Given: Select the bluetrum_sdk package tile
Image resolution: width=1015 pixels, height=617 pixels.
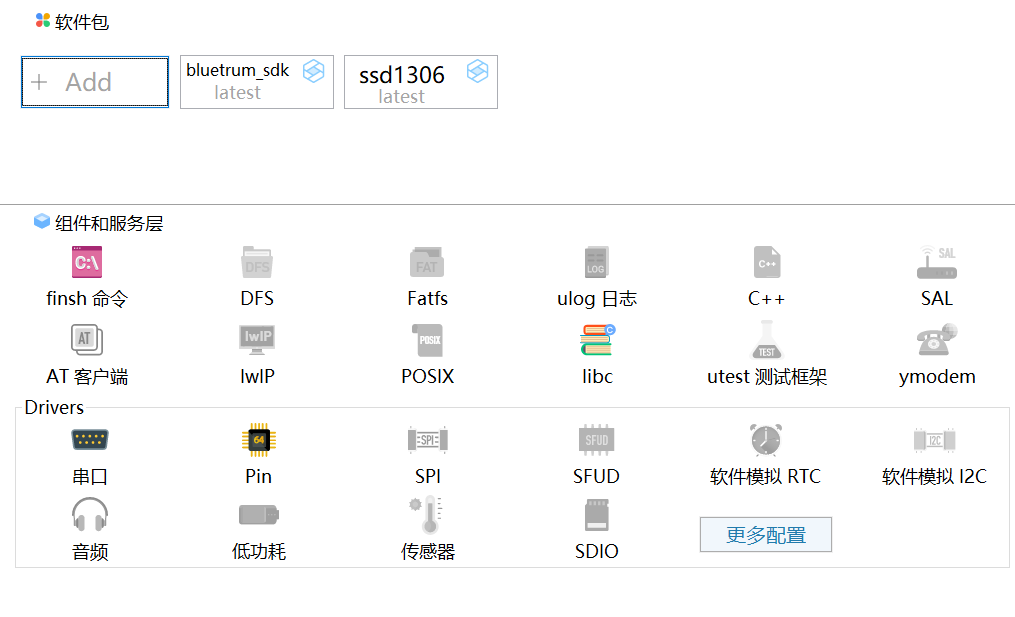Looking at the screenshot, I should [x=256, y=82].
